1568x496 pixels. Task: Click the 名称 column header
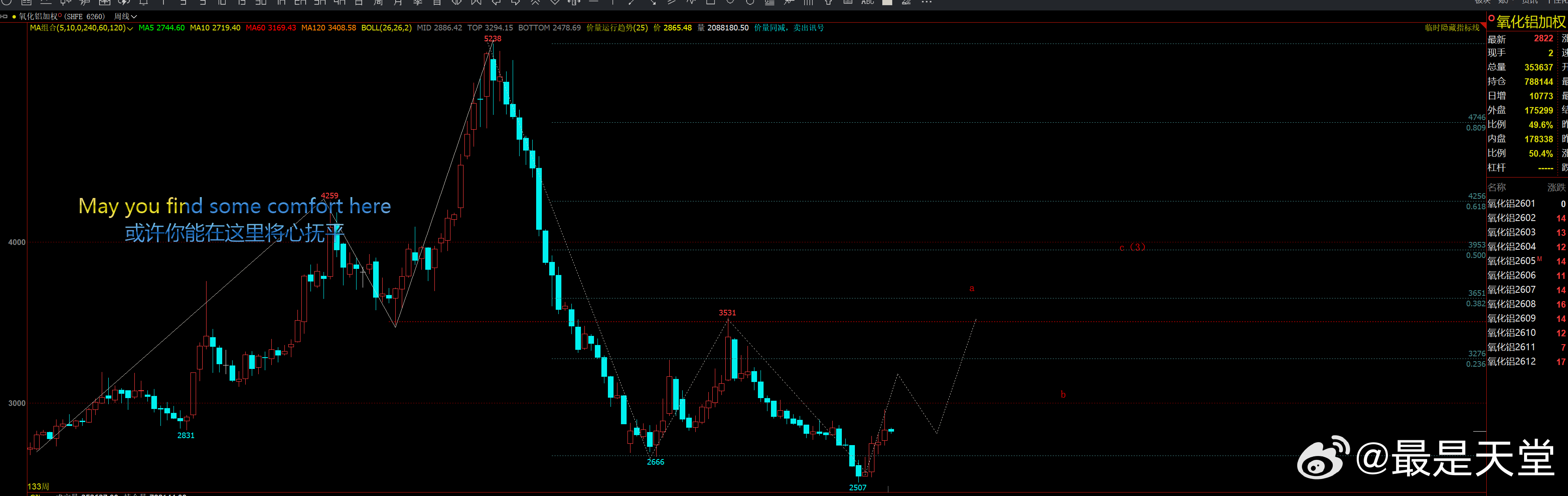(x=1496, y=188)
